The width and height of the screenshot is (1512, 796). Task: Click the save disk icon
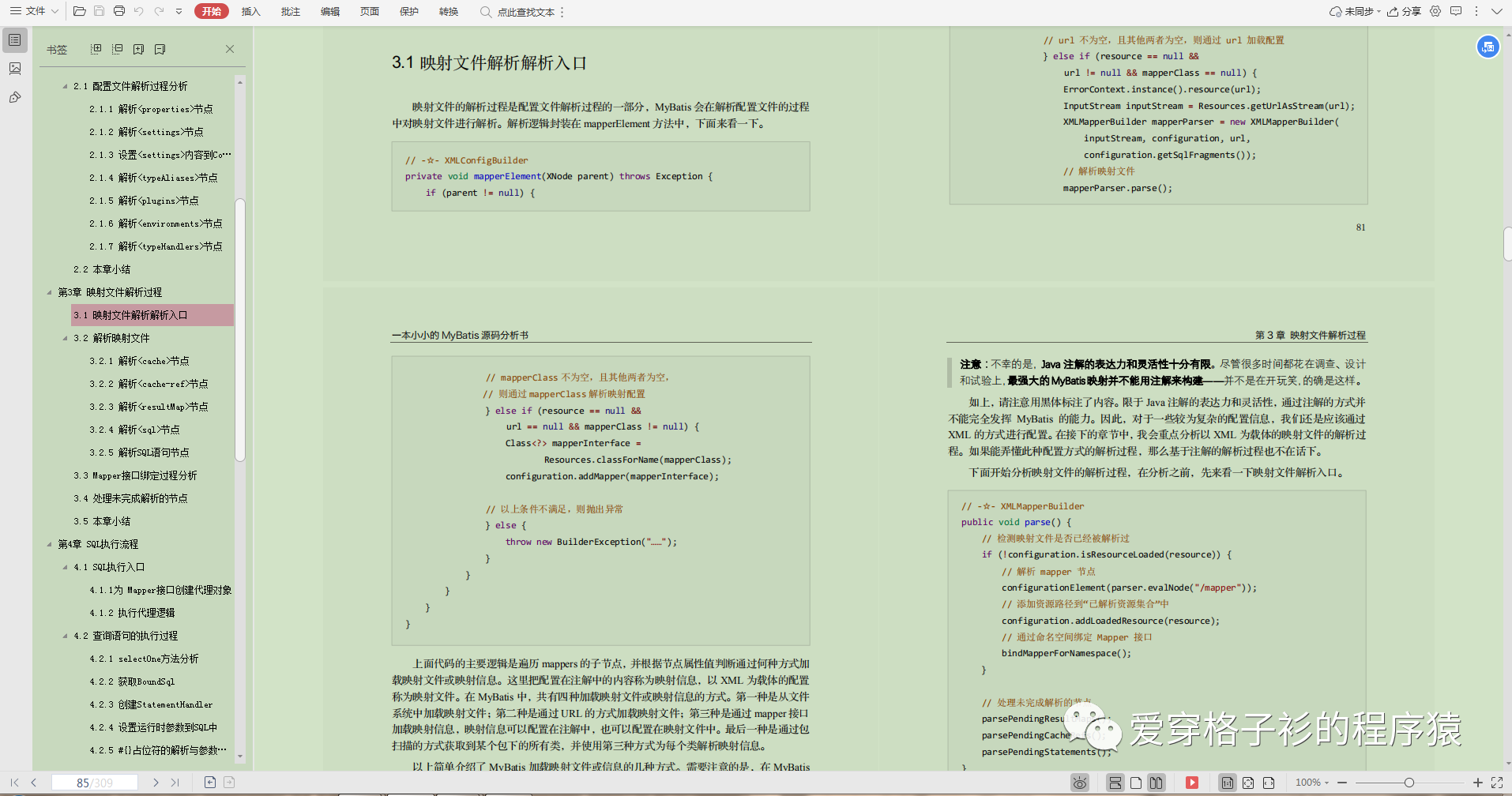[100, 11]
